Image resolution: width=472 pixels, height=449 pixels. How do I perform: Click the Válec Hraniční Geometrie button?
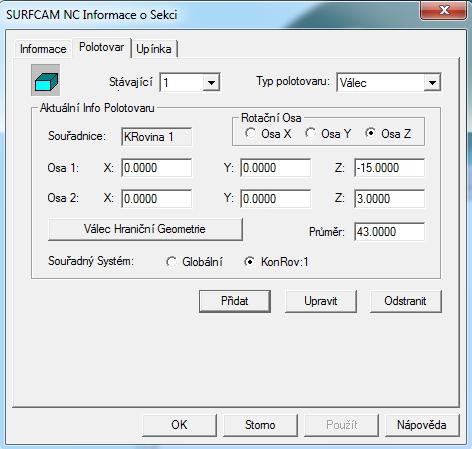(145, 229)
